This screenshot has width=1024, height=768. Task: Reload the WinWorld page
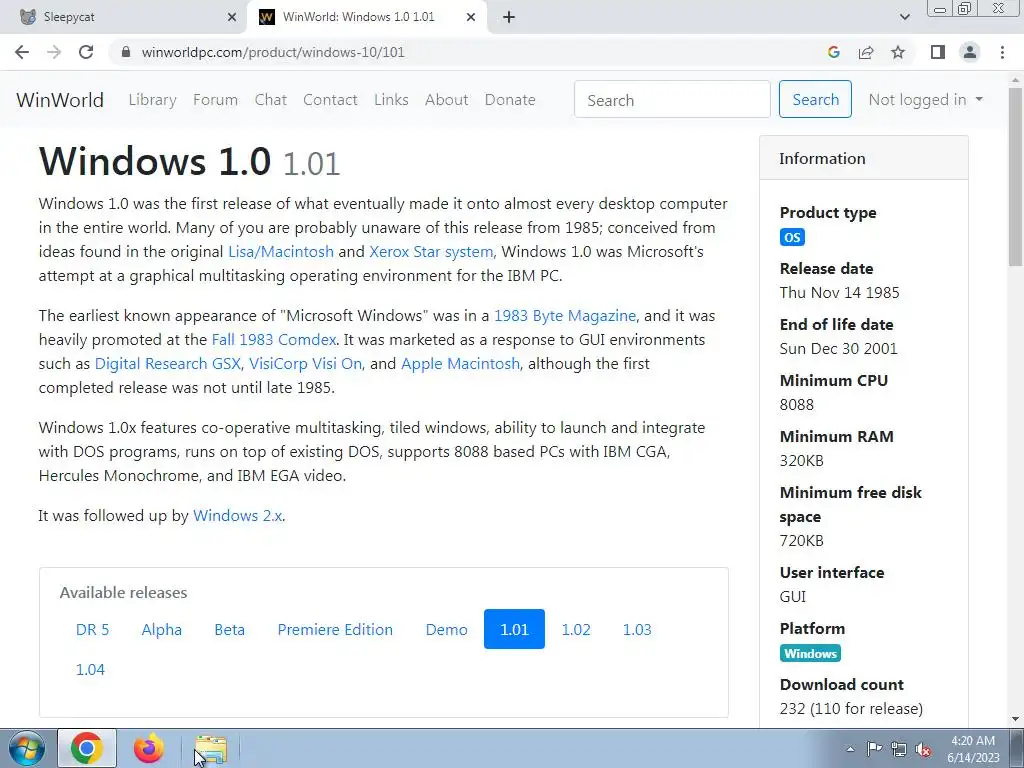coord(86,52)
